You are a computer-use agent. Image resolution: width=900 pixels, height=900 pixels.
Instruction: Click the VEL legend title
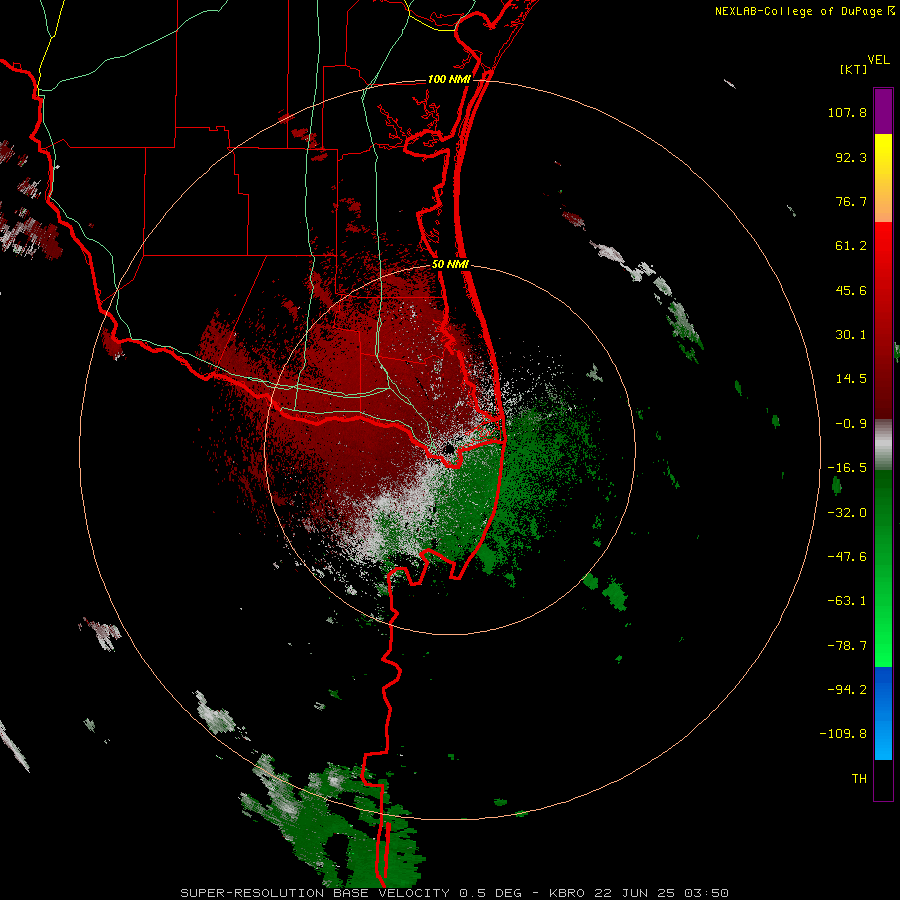[x=878, y=60]
